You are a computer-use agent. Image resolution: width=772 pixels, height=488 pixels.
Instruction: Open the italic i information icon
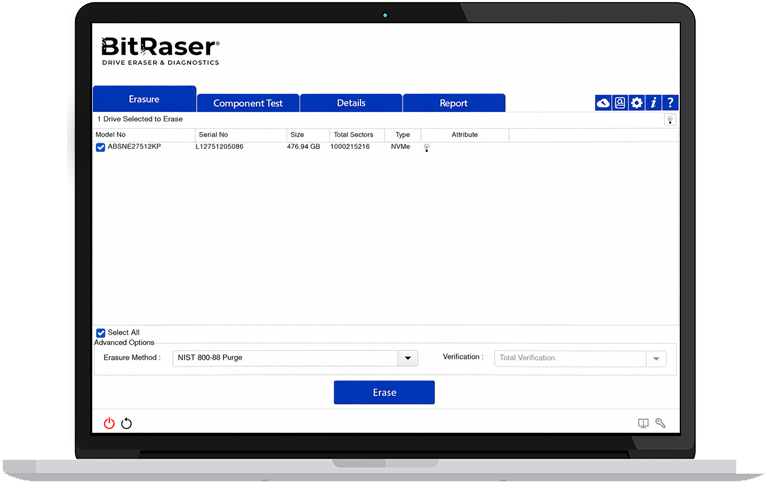(x=653, y=103)
